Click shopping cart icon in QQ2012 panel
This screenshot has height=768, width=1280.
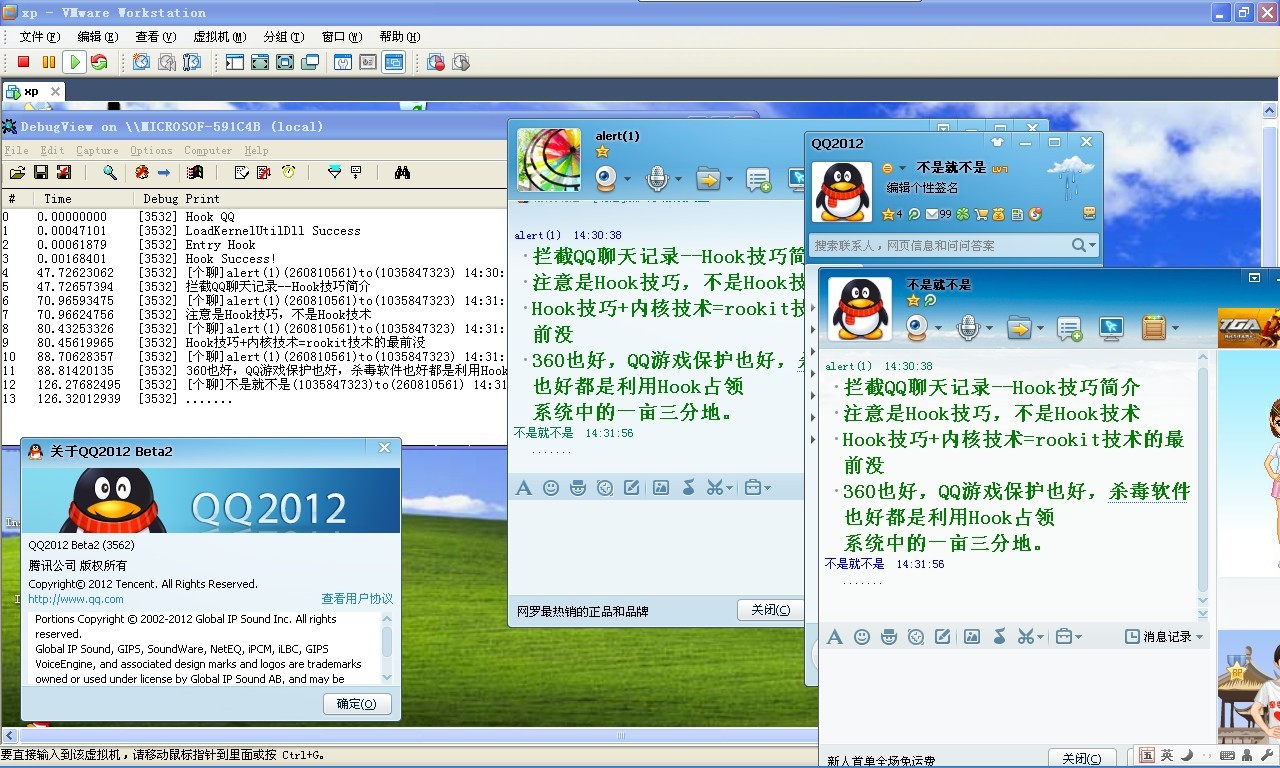981,214
